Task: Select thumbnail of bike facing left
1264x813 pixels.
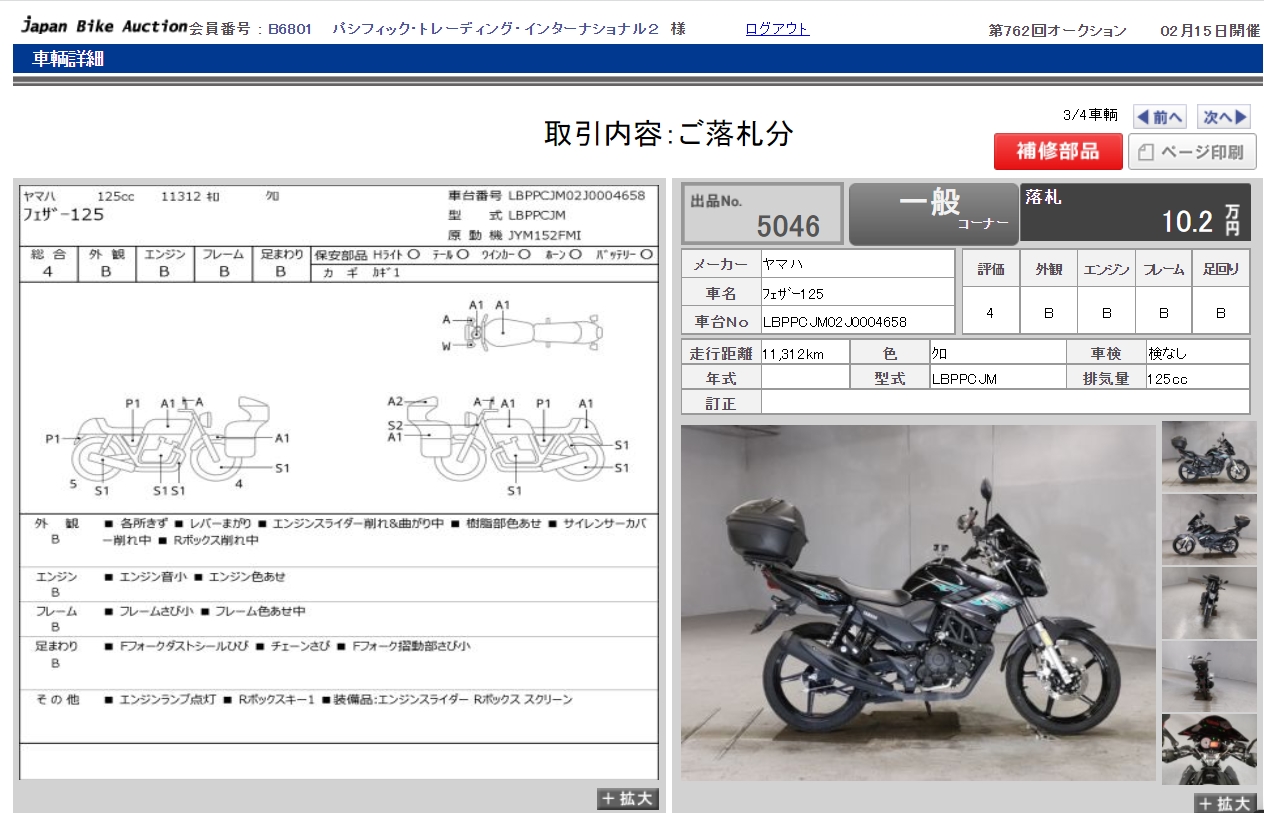Action: [x=1209, y=529]
